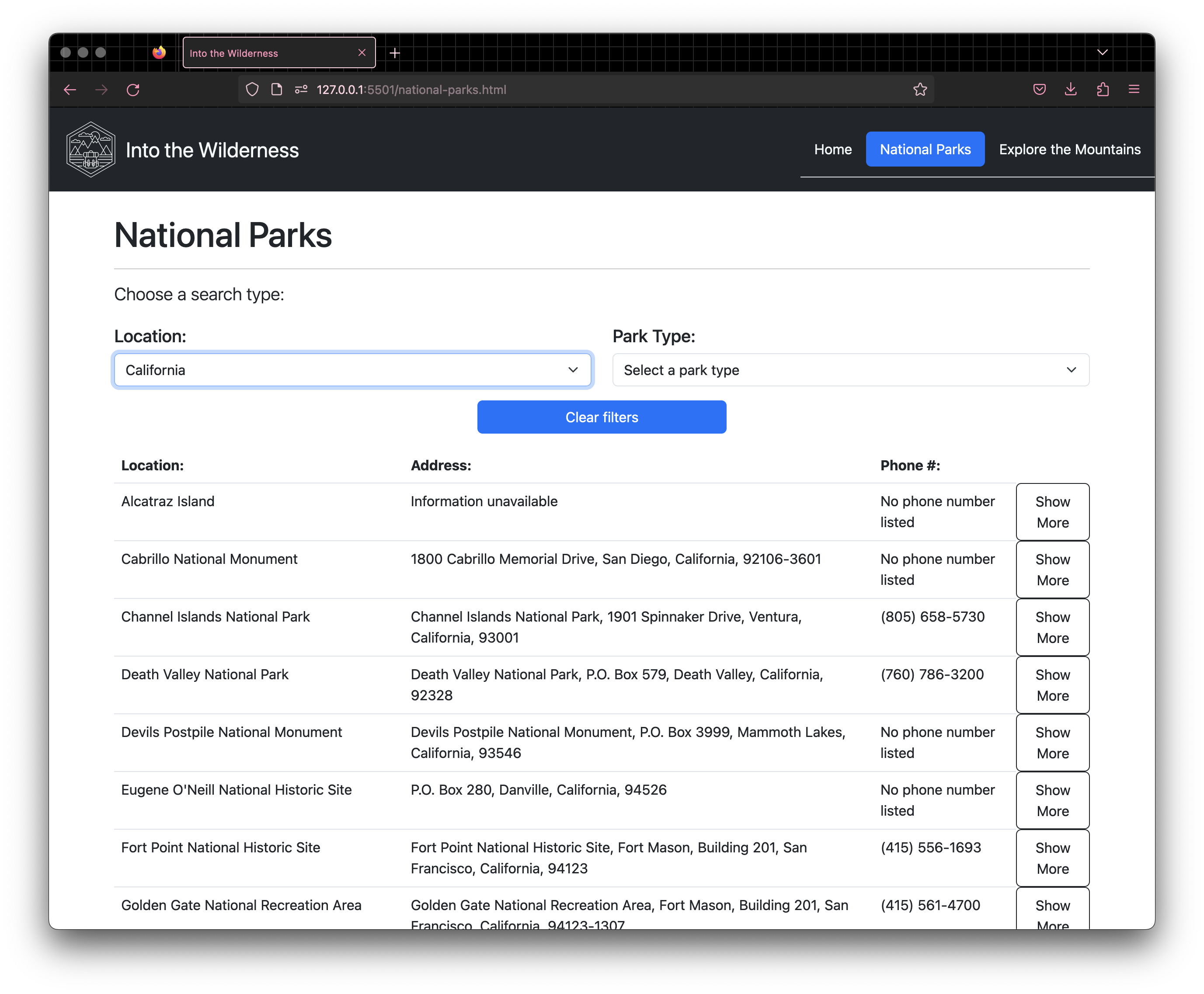Click the Into the Wilderness logo
The image size is (1204, 994).
(x=91, y=149)
